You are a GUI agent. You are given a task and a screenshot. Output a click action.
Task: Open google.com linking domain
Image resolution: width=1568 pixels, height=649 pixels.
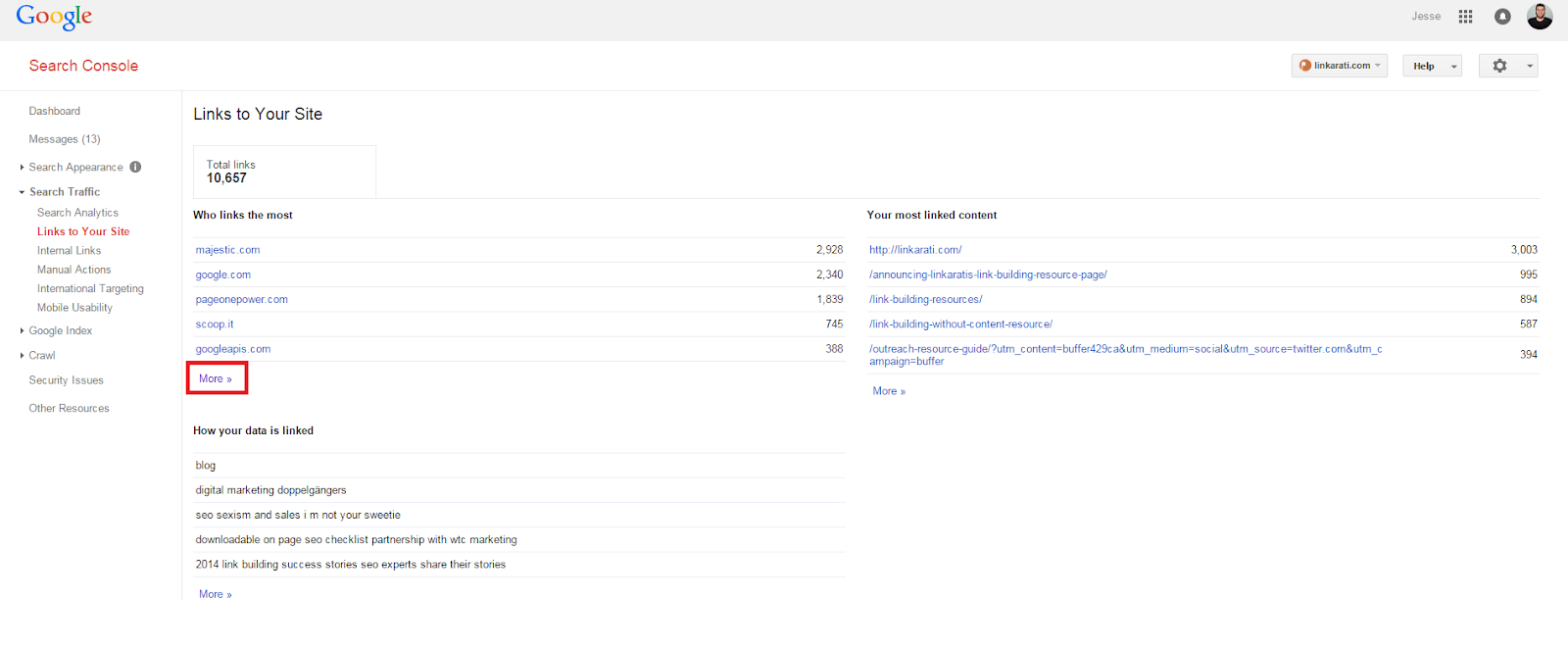pyautogui.click(x=223, y=275)
